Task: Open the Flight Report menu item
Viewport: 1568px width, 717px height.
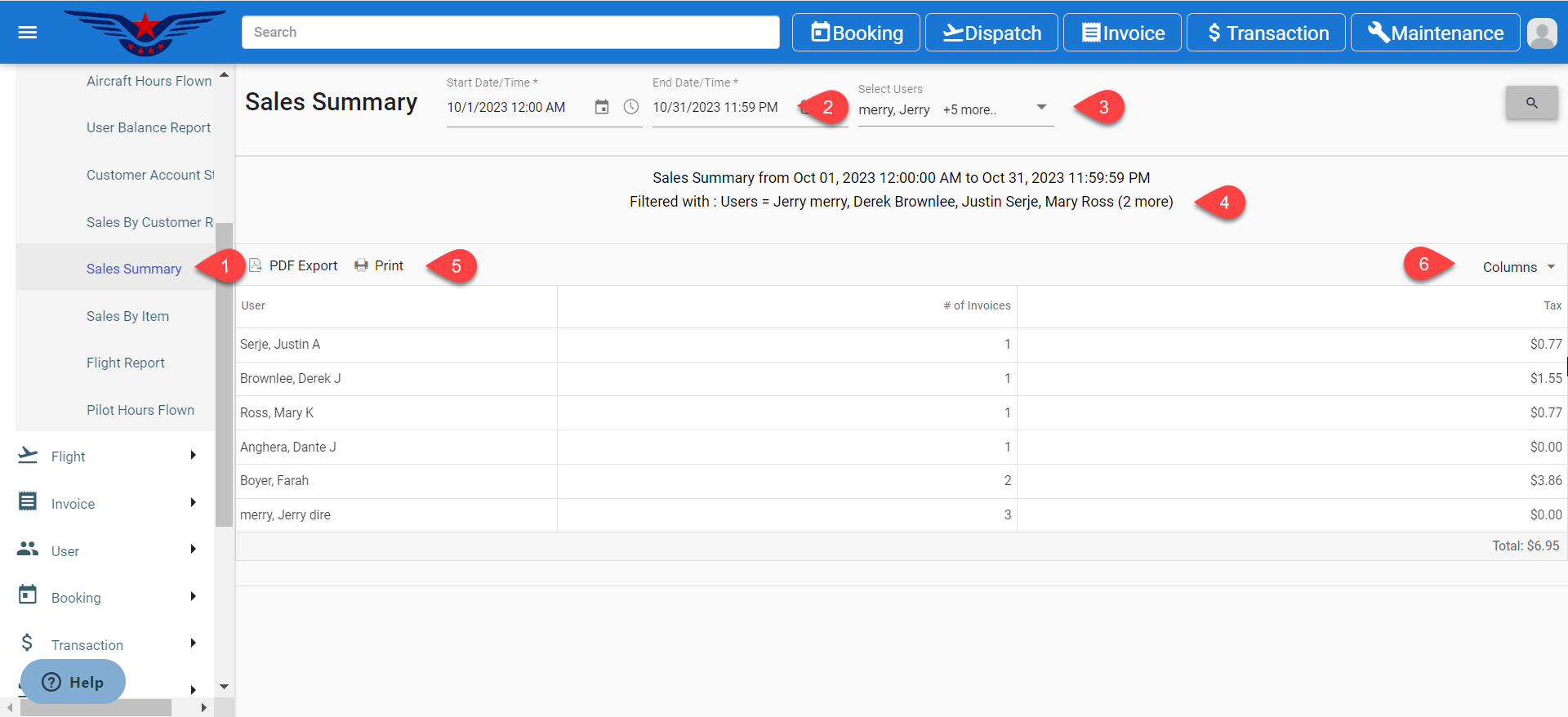Action: click(125, 363)
